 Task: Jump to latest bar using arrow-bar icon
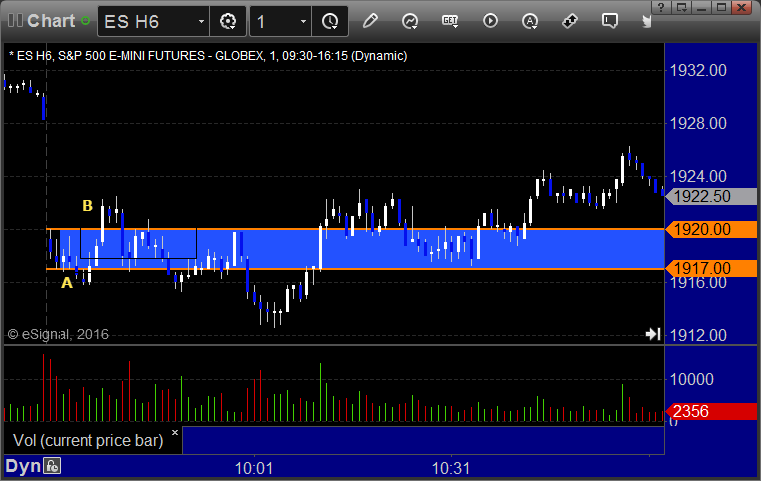point(653,334)
